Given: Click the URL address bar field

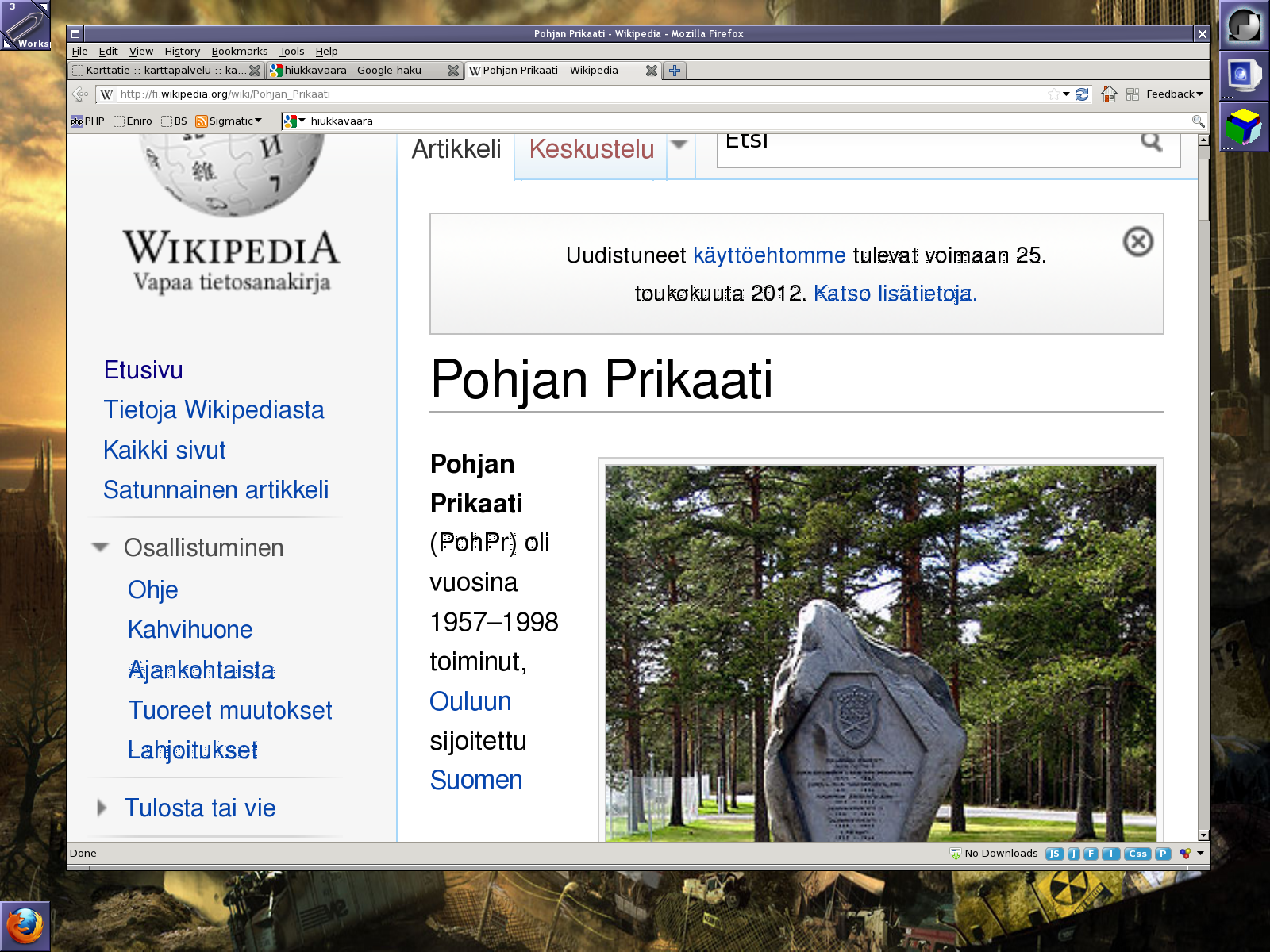Looking at the screenshot, I should (x=579, y=94).
